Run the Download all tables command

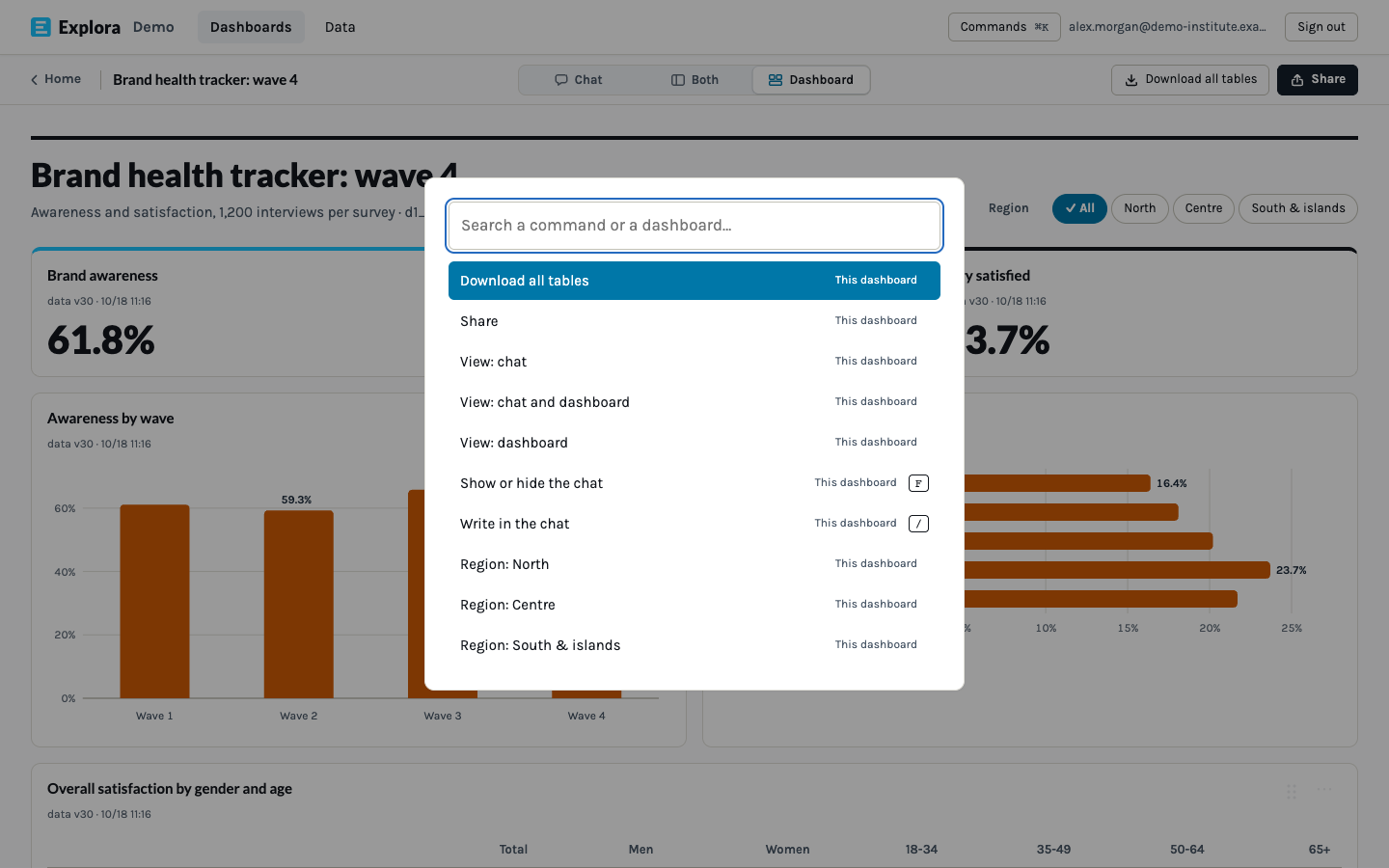click(x=694, y=281)
